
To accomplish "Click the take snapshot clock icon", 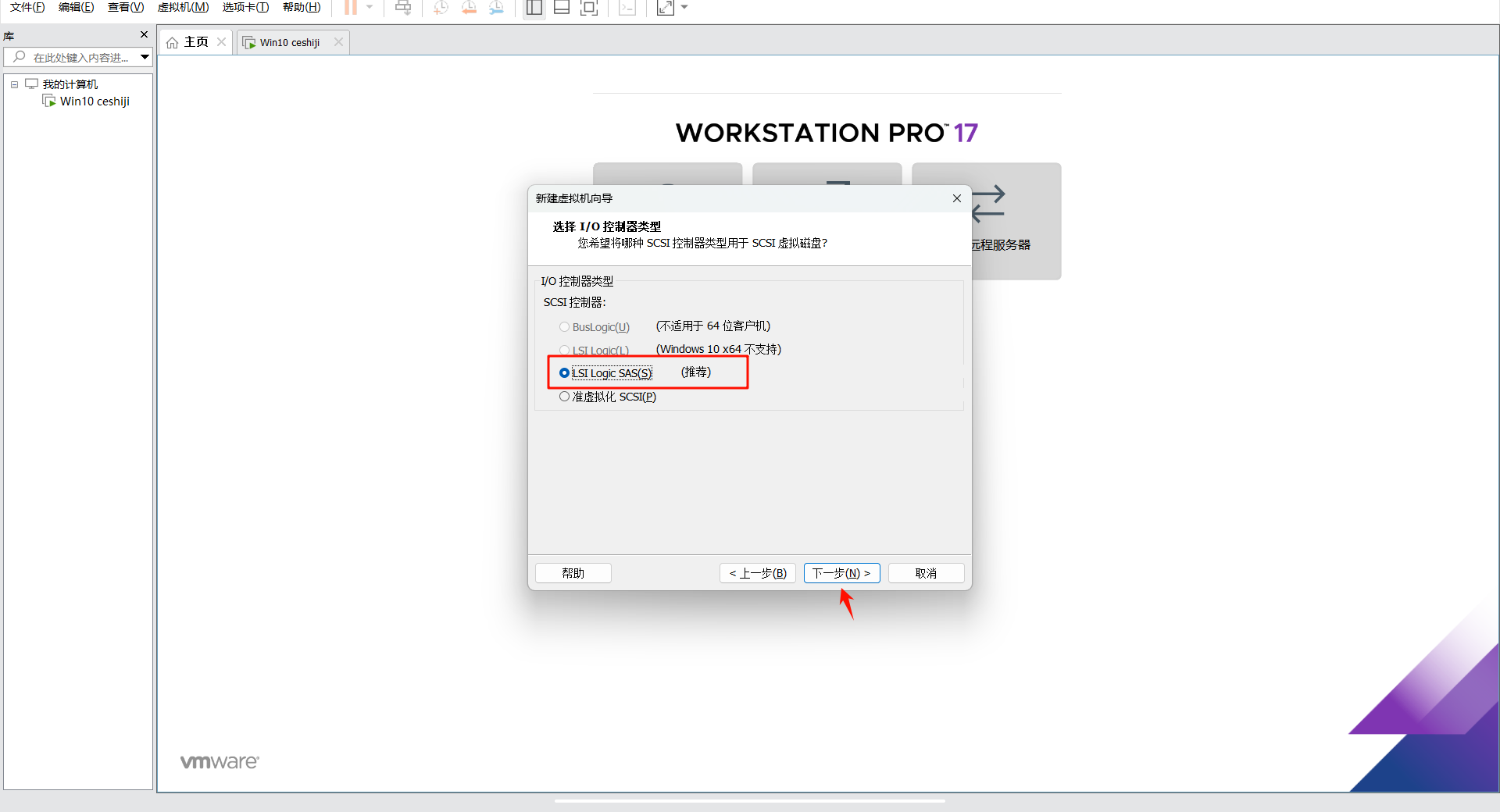I will pyautogui.click(x=441, y=8).
